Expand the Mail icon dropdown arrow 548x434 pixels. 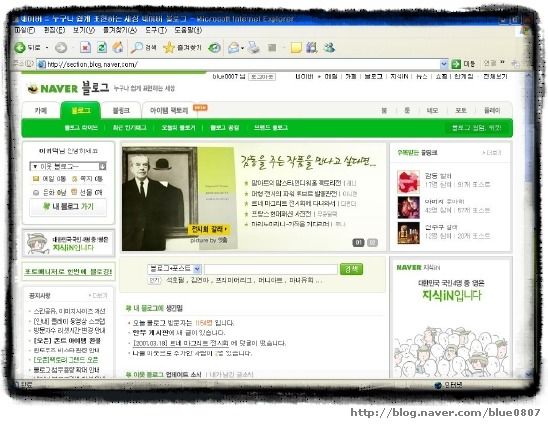click(242, 48)
